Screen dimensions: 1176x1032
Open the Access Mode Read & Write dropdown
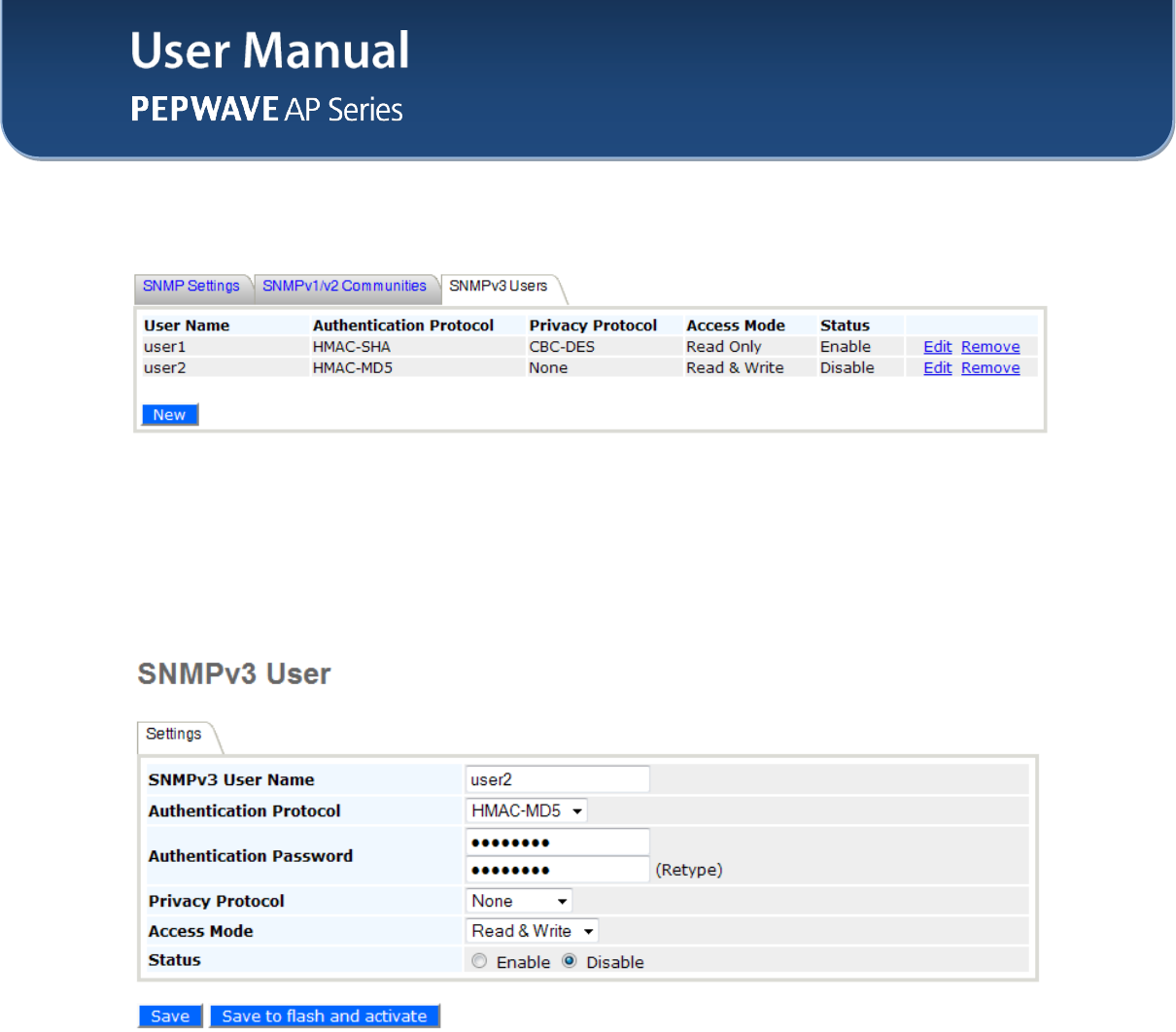pyautogui.click(x=532, y=931)
